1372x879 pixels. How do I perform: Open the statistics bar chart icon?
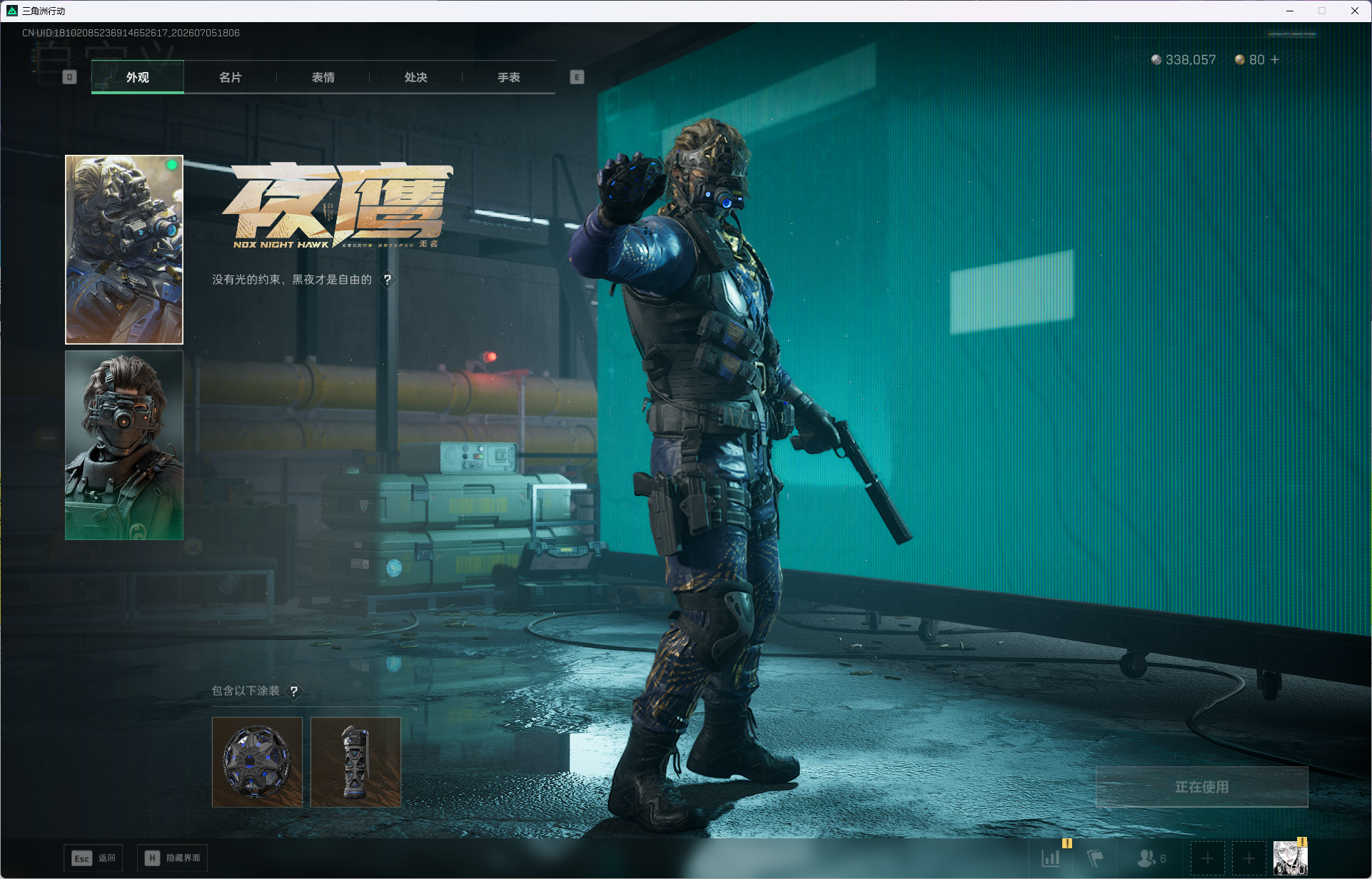[1051, 858]
